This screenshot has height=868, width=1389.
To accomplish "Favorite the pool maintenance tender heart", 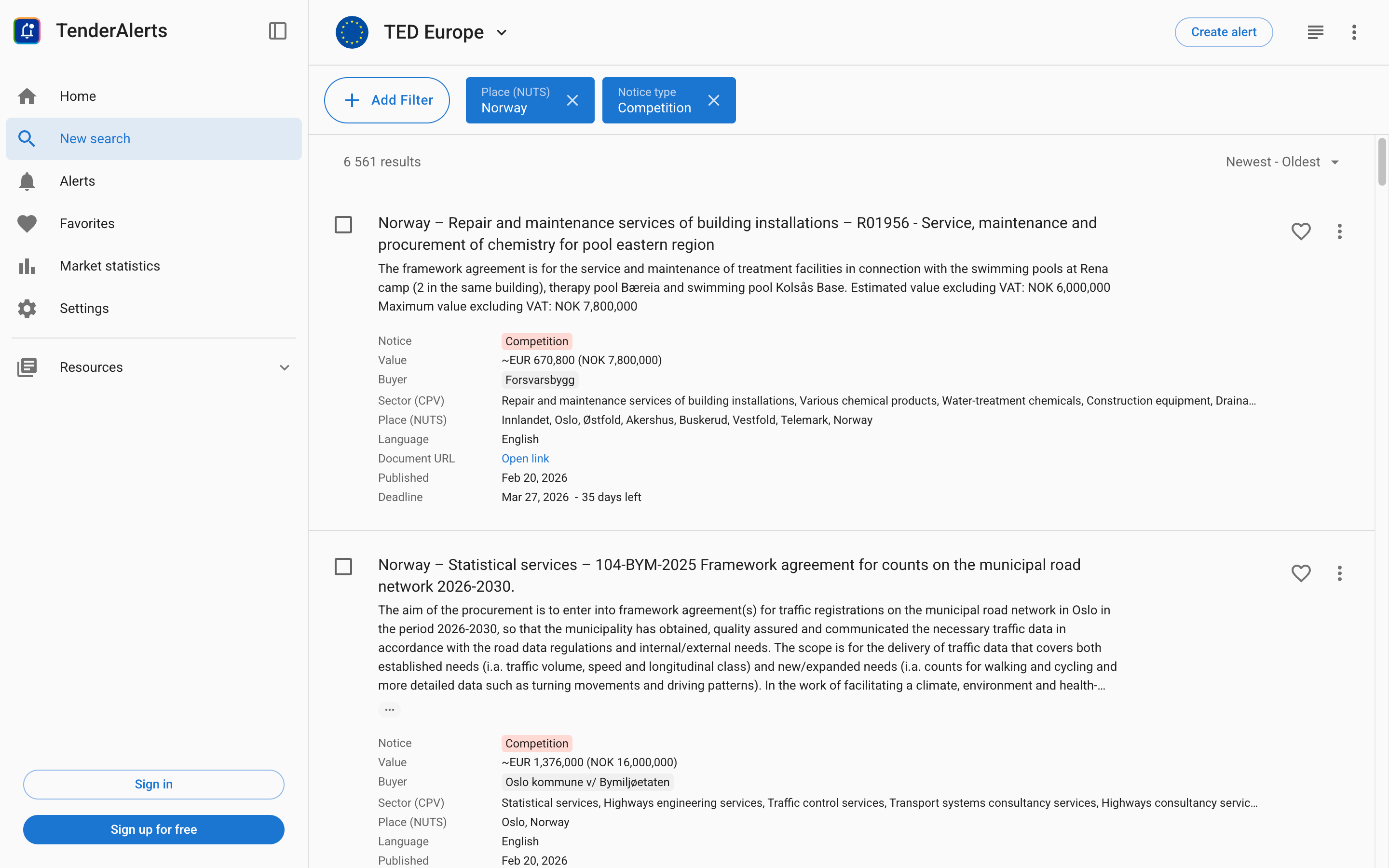I will 1301,231.
